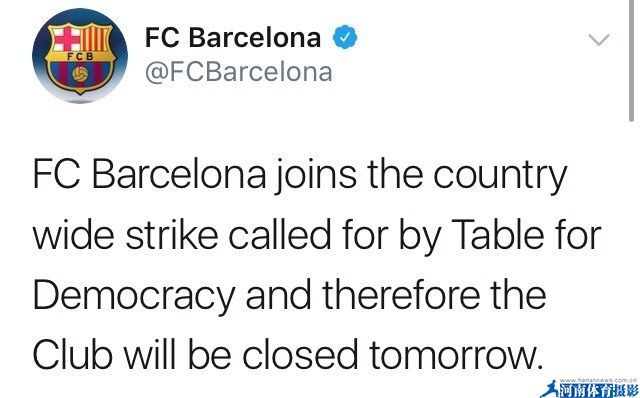Click the blue verified badge checkmark
The width and height of the screenshot is (640, 398).
(345, 37)
